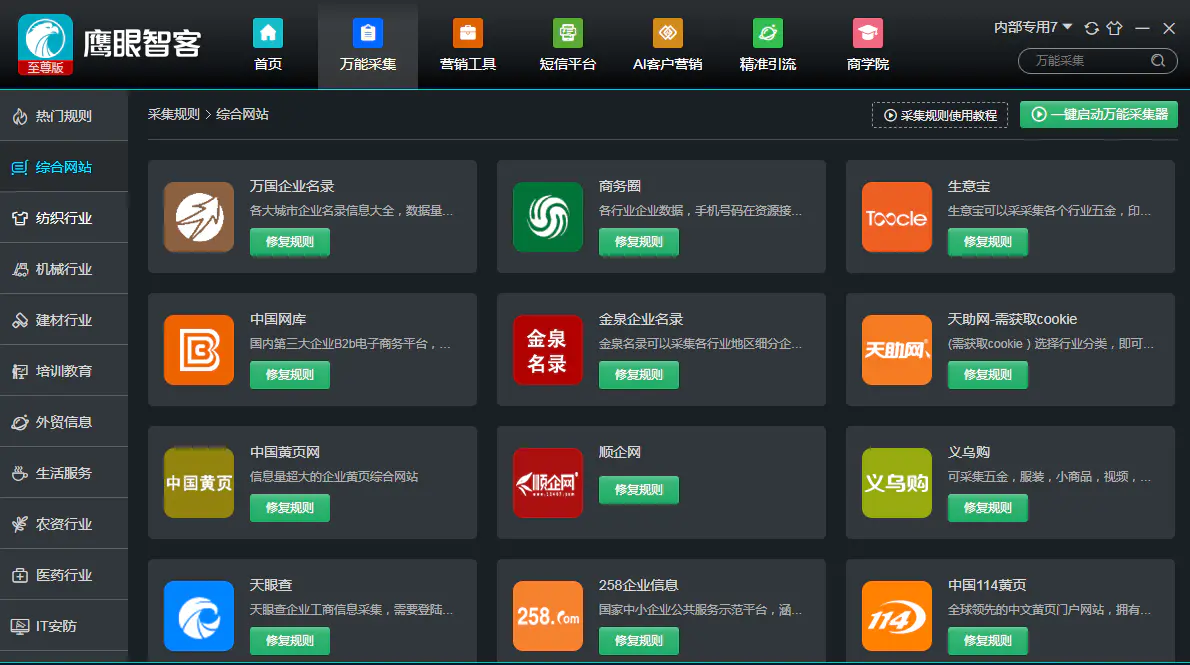This screenshot has height=665, width=1190.
Task: Click 一键启动万能采集器 button
Action: pyautogui.click(x=1098, y=115)
